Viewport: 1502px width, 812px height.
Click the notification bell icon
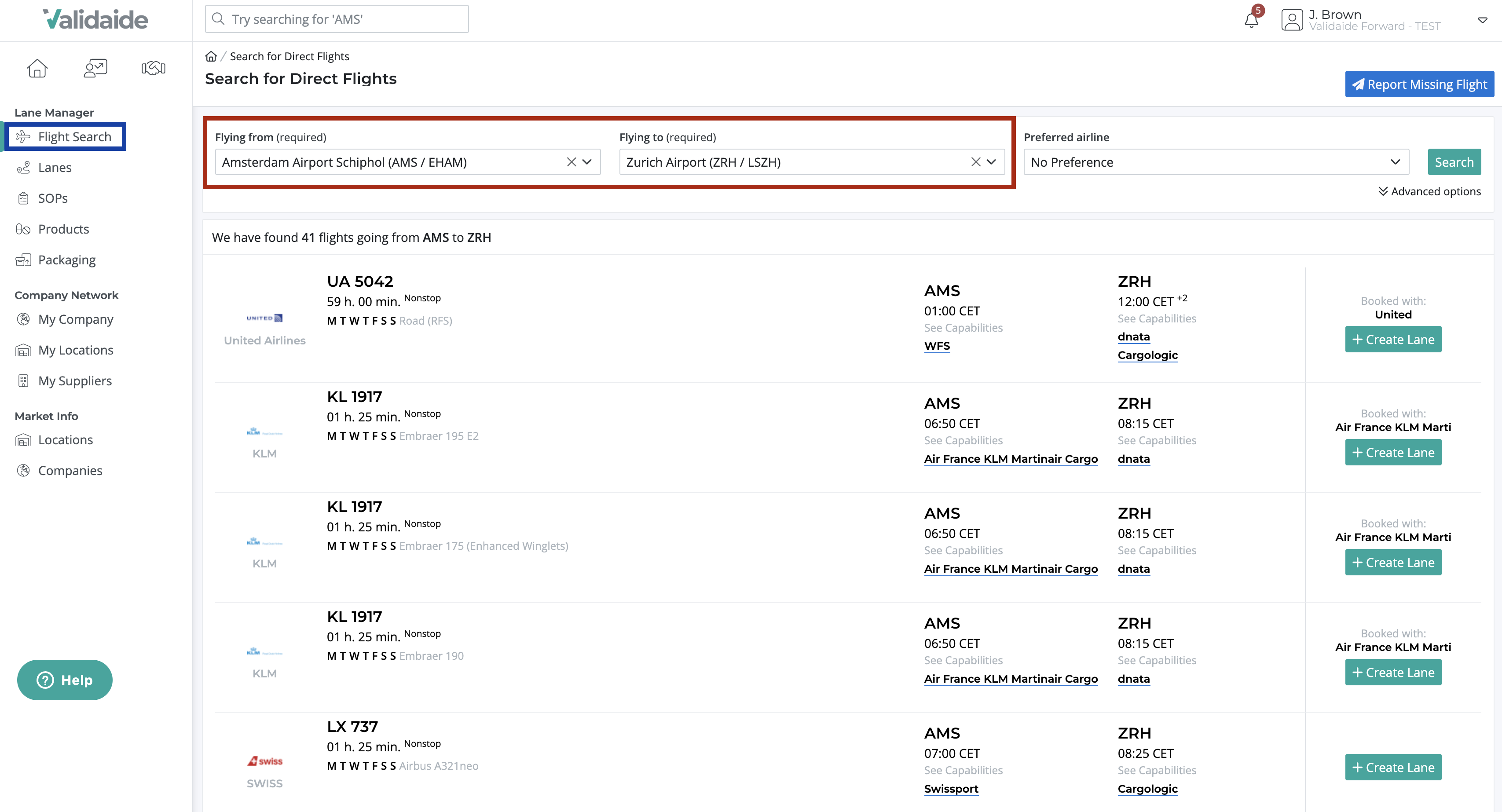tap(1251, 20)
